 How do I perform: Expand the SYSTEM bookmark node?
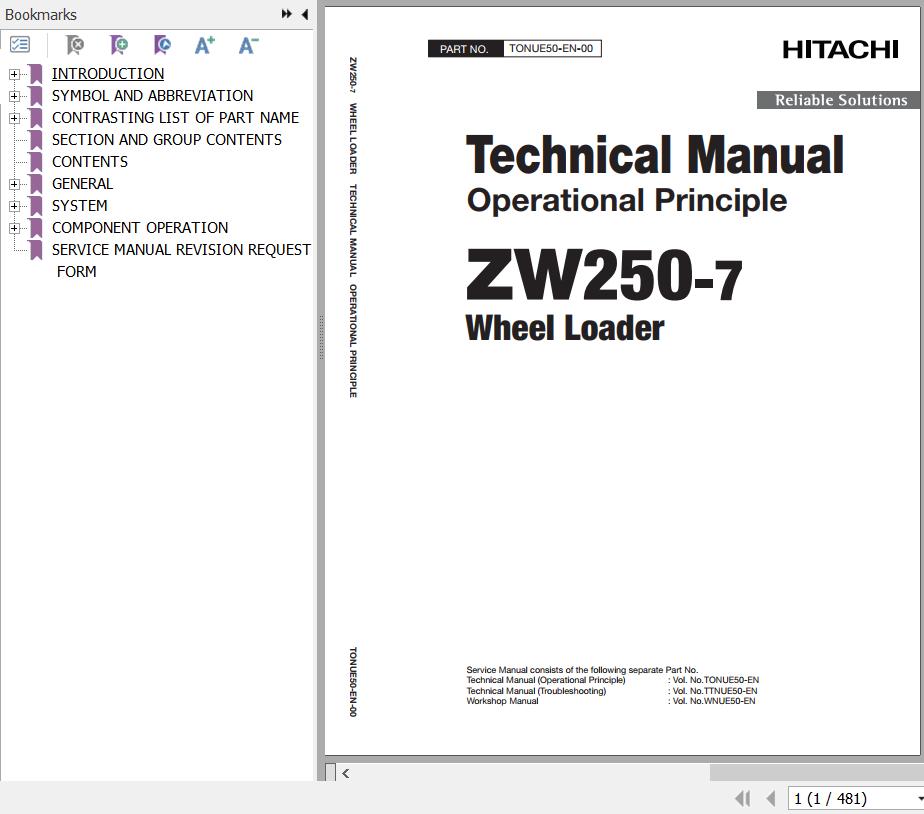pyautogui.click(x=14, y=206)
